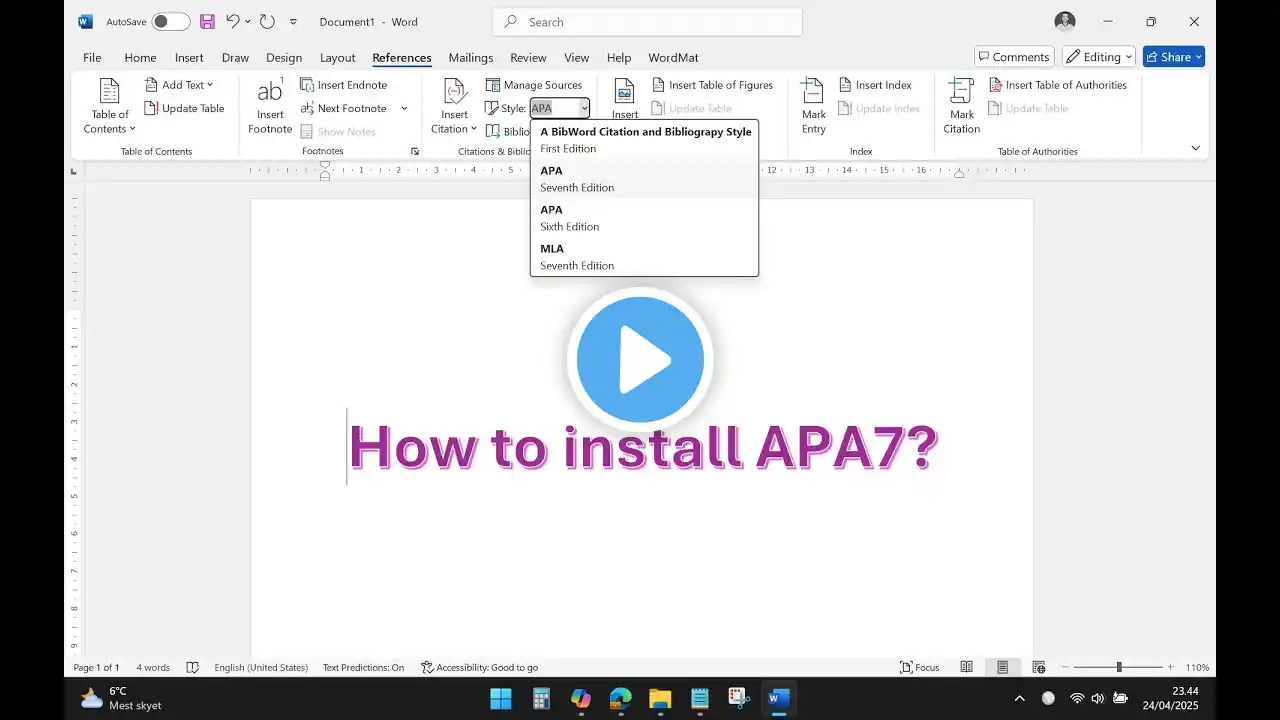Click the Redo arrow icon
Viewport: 1280px width, 720px height.
(267, 21)
